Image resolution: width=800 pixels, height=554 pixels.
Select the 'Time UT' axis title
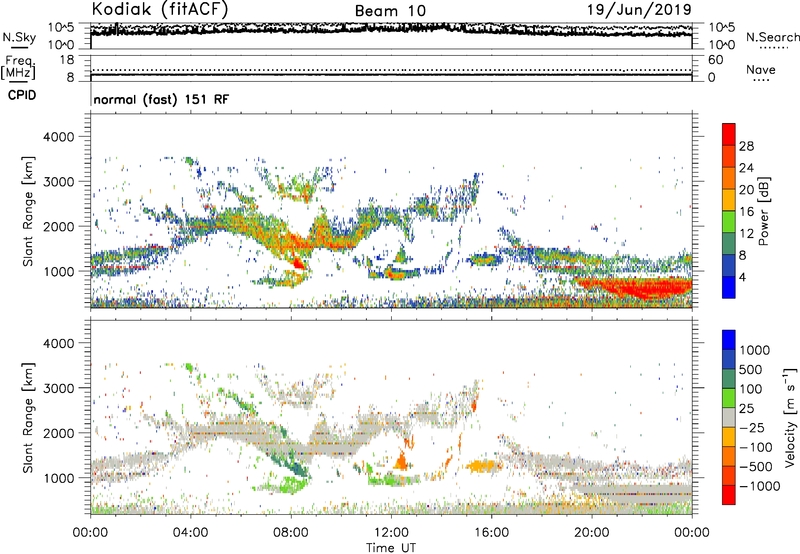pos(391,547)
